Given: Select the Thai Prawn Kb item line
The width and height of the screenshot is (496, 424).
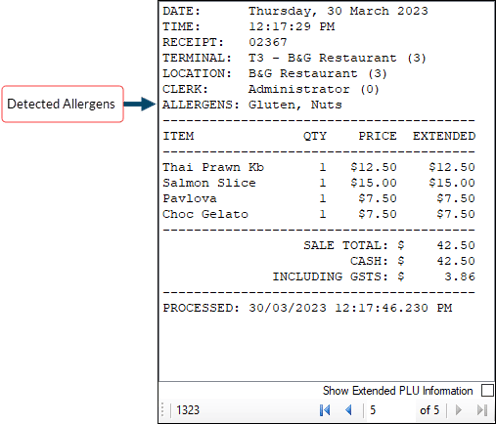Looking at the screenshot, I should 319,167.
